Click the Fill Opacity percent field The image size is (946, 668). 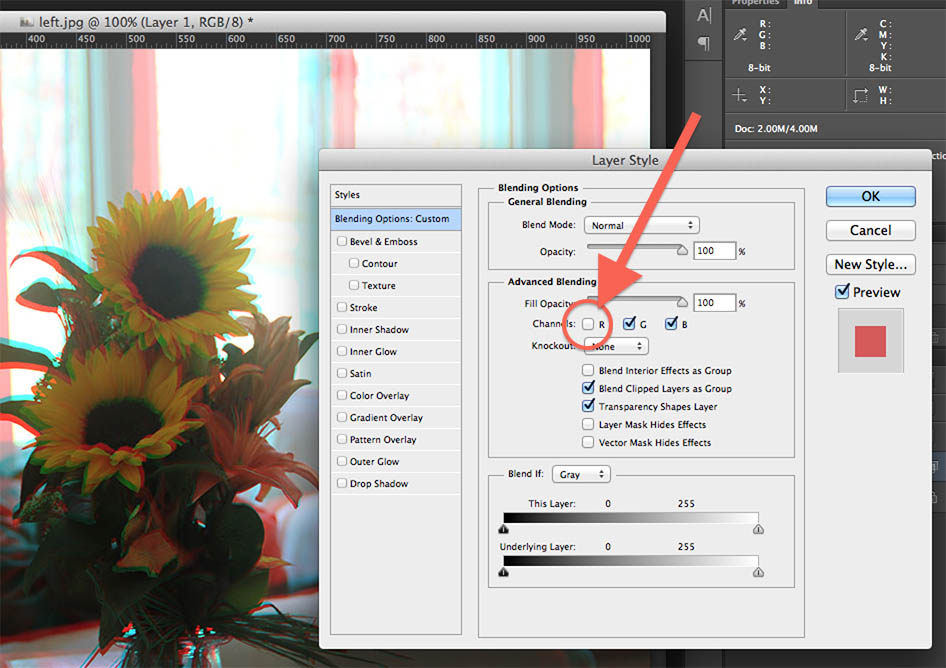[x=714, y=302]
